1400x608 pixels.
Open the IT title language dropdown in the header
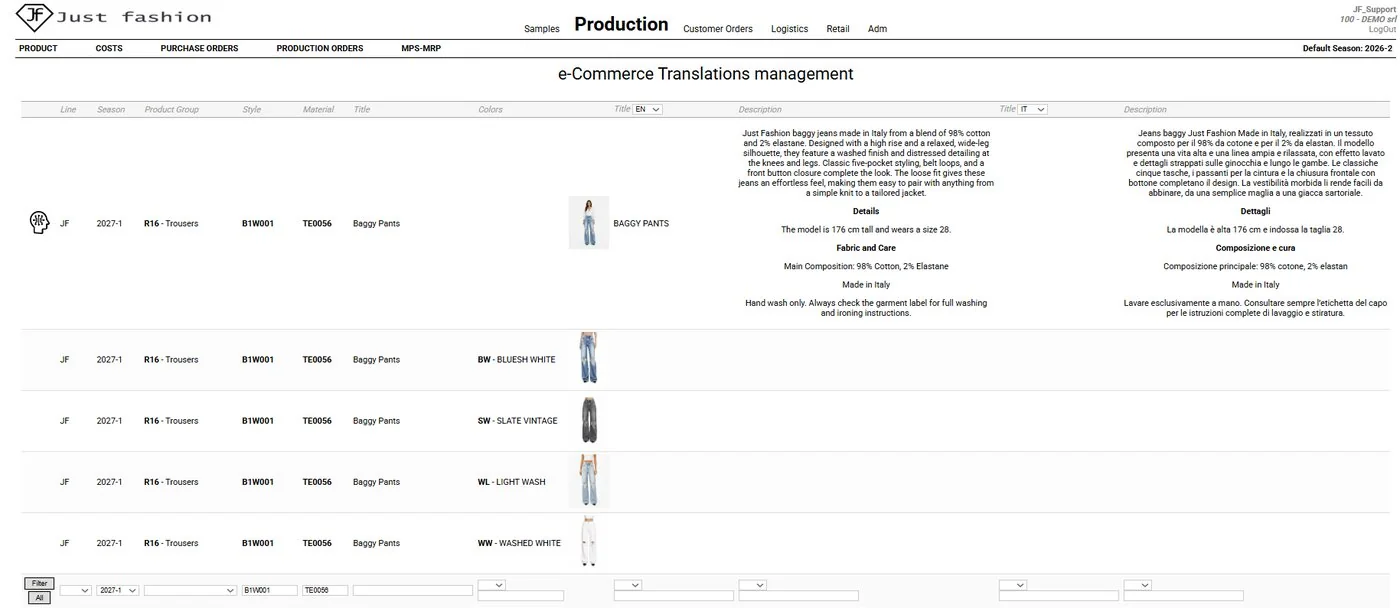coord(1032,109)
